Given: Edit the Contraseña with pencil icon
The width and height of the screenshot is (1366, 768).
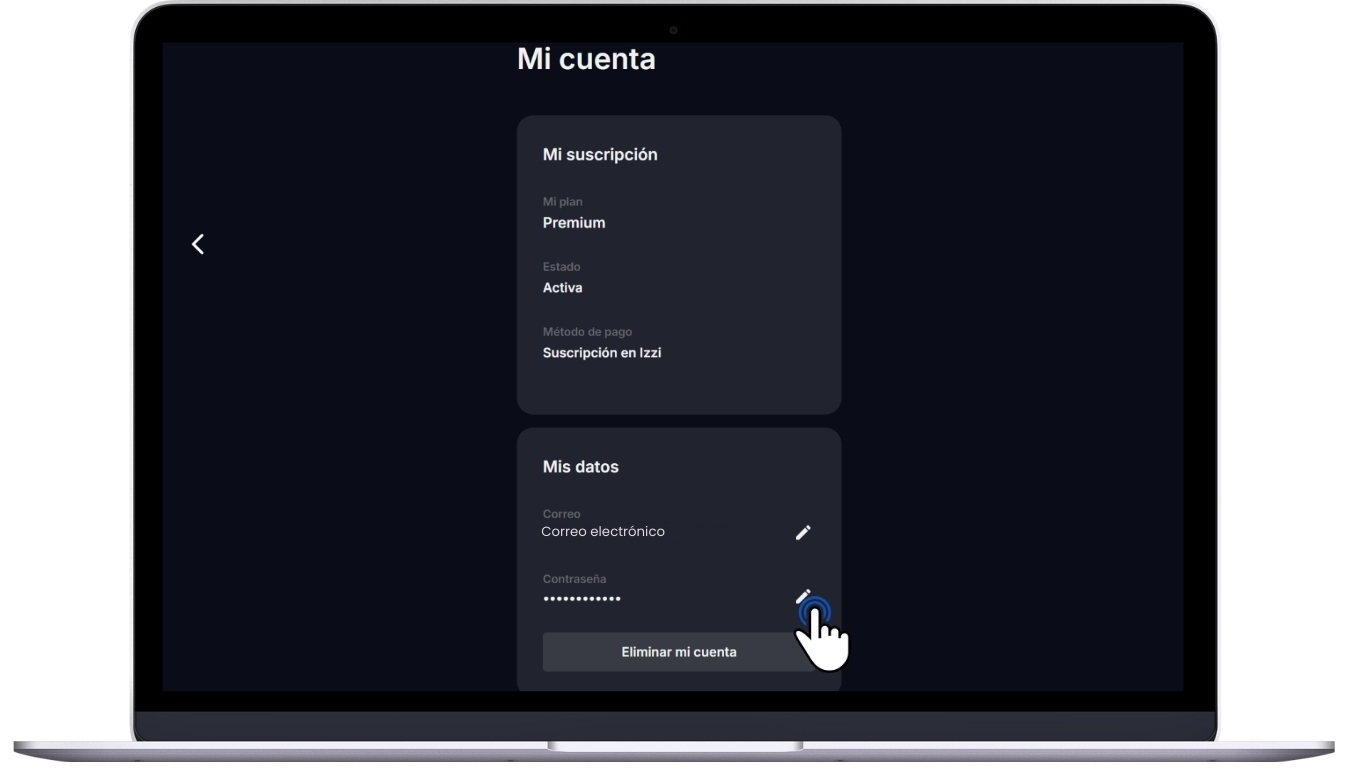Looking at the screenshot, I should 803,597.
